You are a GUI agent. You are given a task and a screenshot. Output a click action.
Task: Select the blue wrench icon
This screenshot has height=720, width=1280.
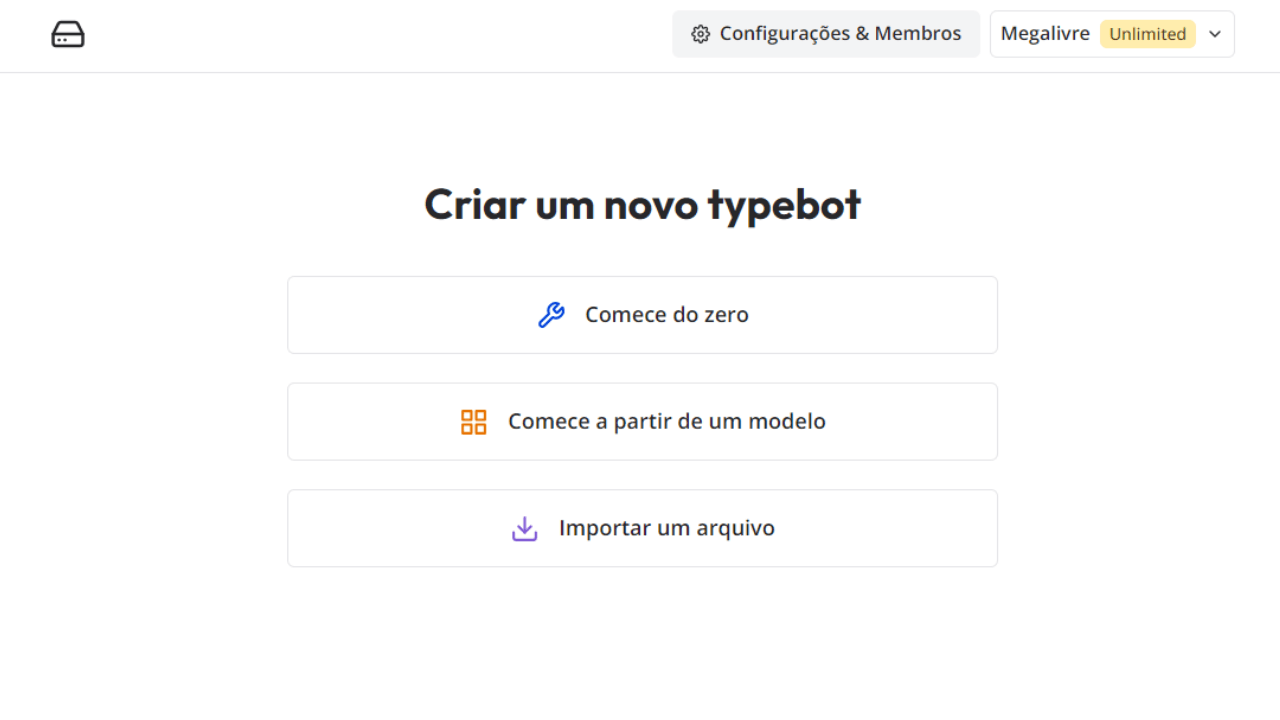click(551, 315)
